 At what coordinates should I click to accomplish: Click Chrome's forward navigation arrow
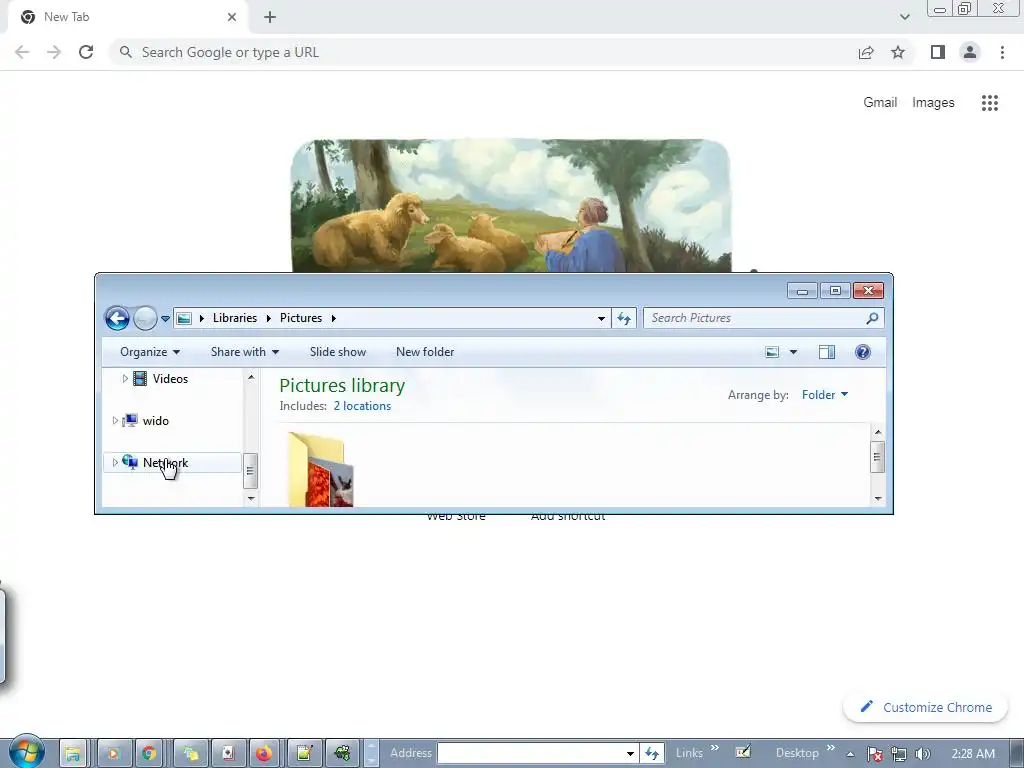tap(54, 52)
